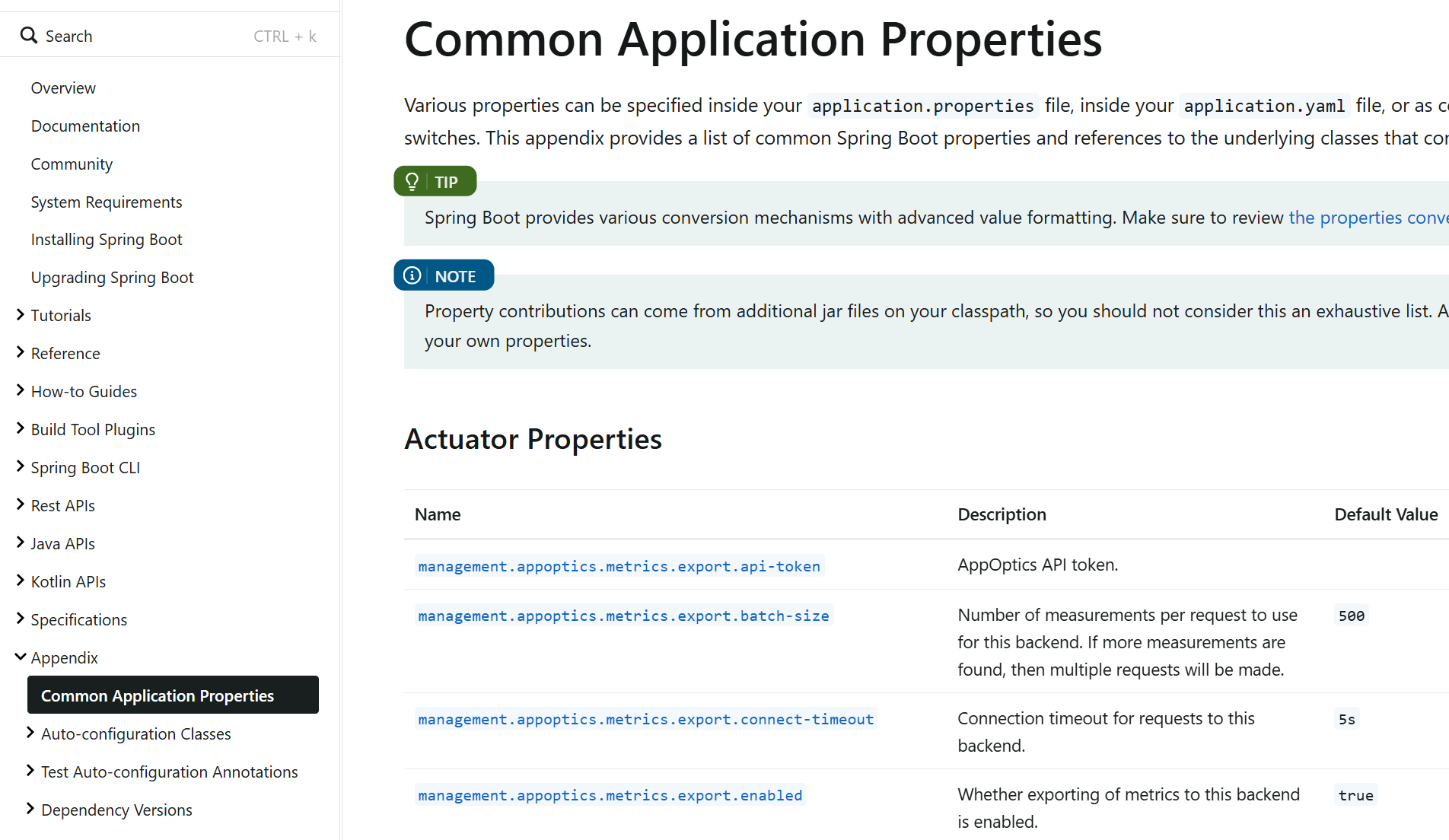
Task: Select Common Application Properties nav item
Action: point(173,695)
